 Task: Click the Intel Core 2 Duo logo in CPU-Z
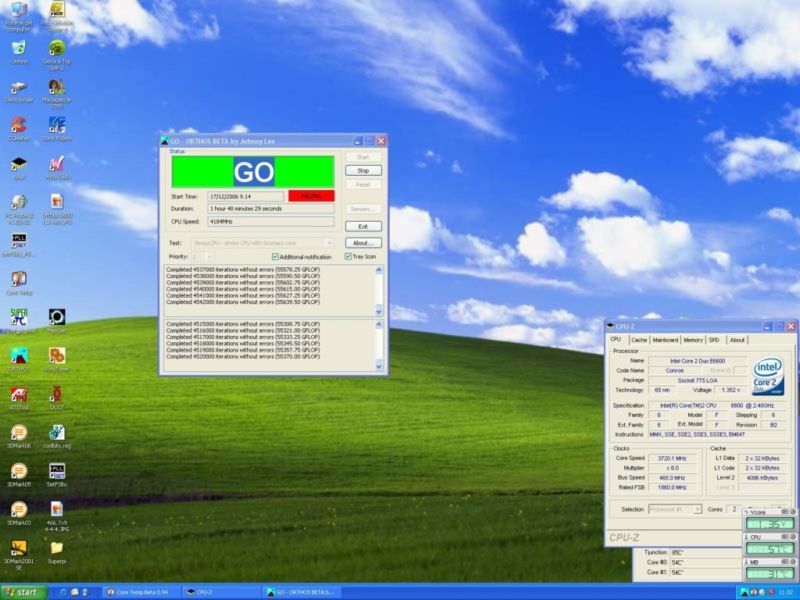click(768, 376)
